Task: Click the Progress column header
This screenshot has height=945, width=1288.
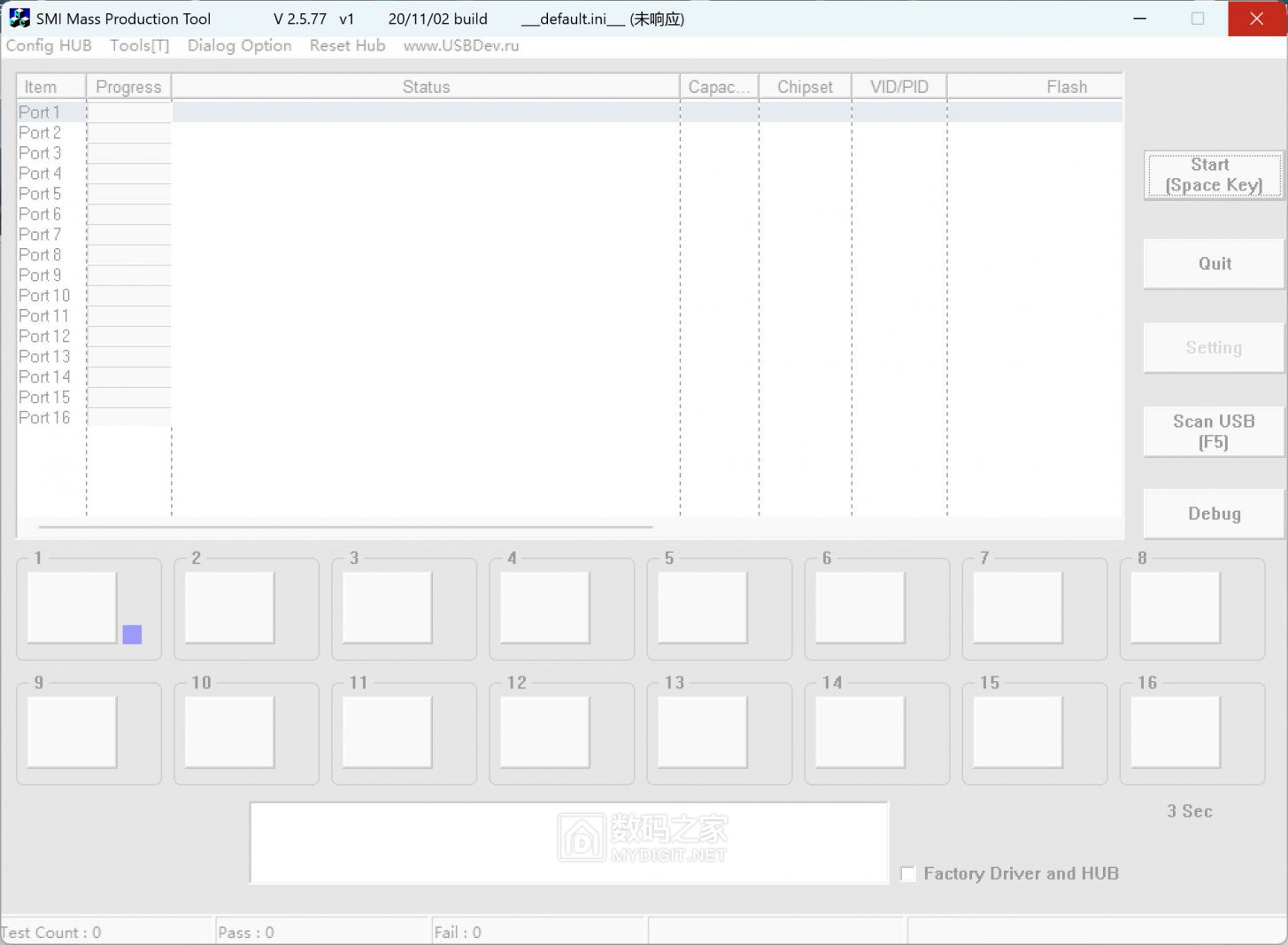Action: click(x=128, y=87)
